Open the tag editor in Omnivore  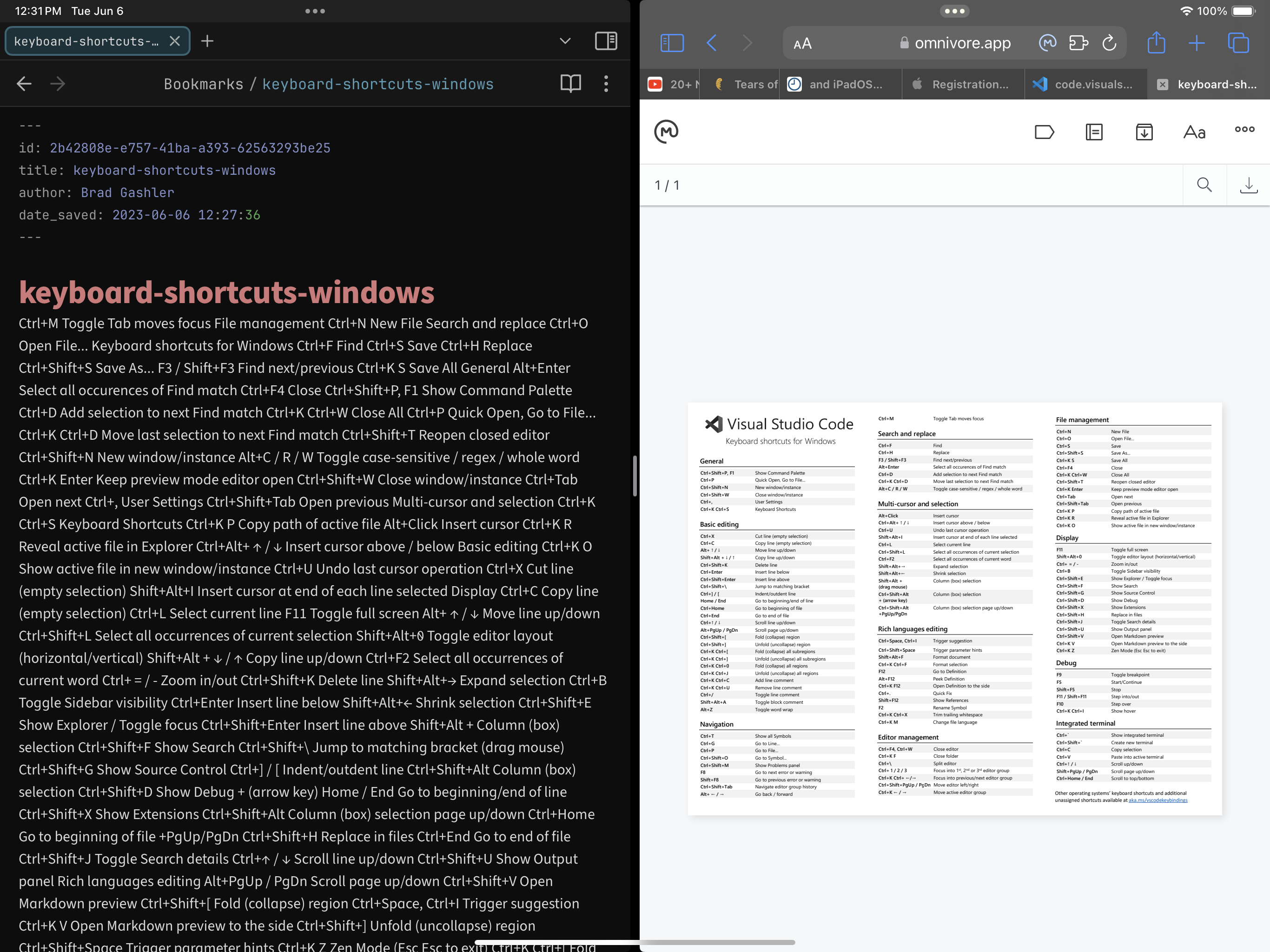1045,132
